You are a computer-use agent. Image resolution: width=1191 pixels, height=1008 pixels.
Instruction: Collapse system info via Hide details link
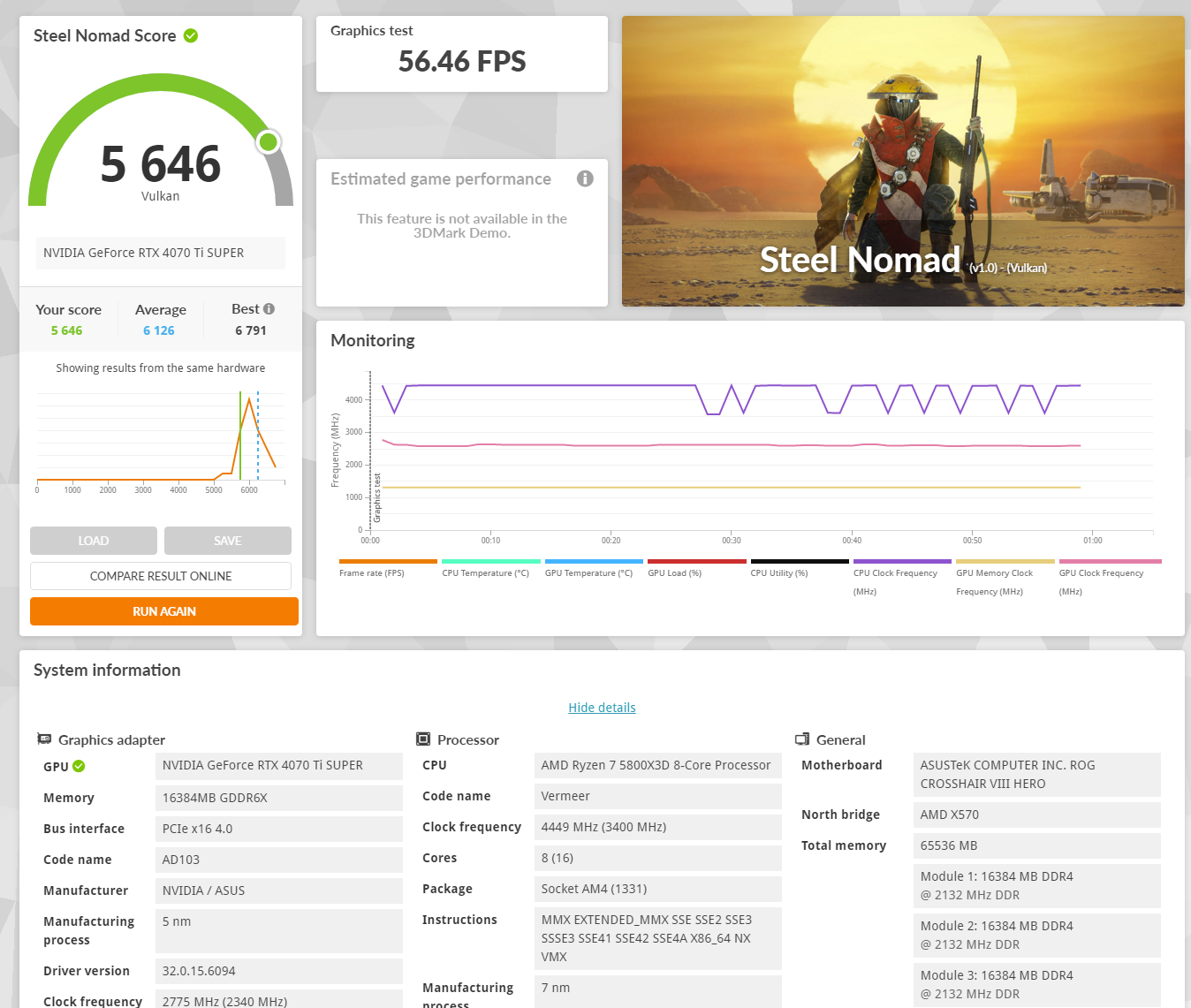602,708
